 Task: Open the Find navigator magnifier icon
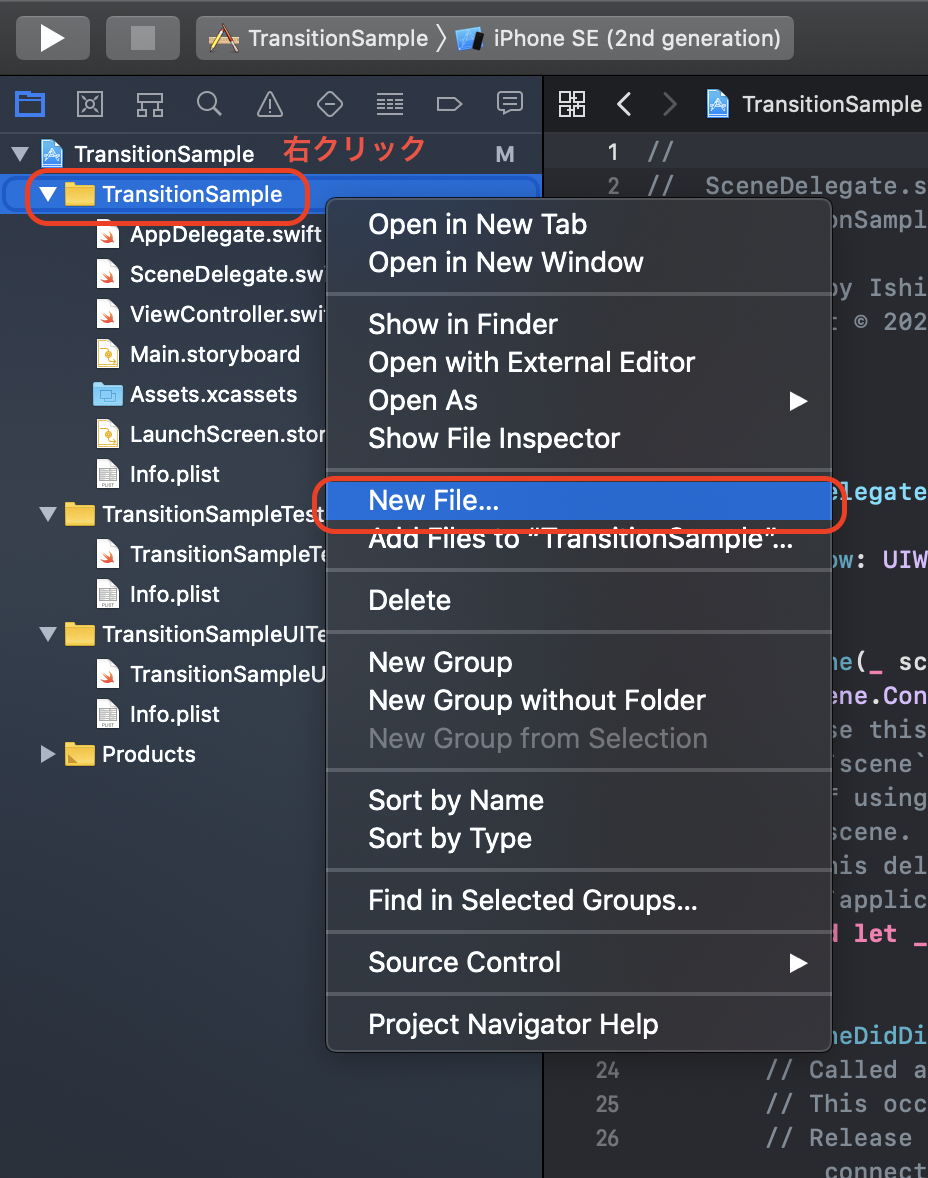pyautogui.click(x=209, y=104)
